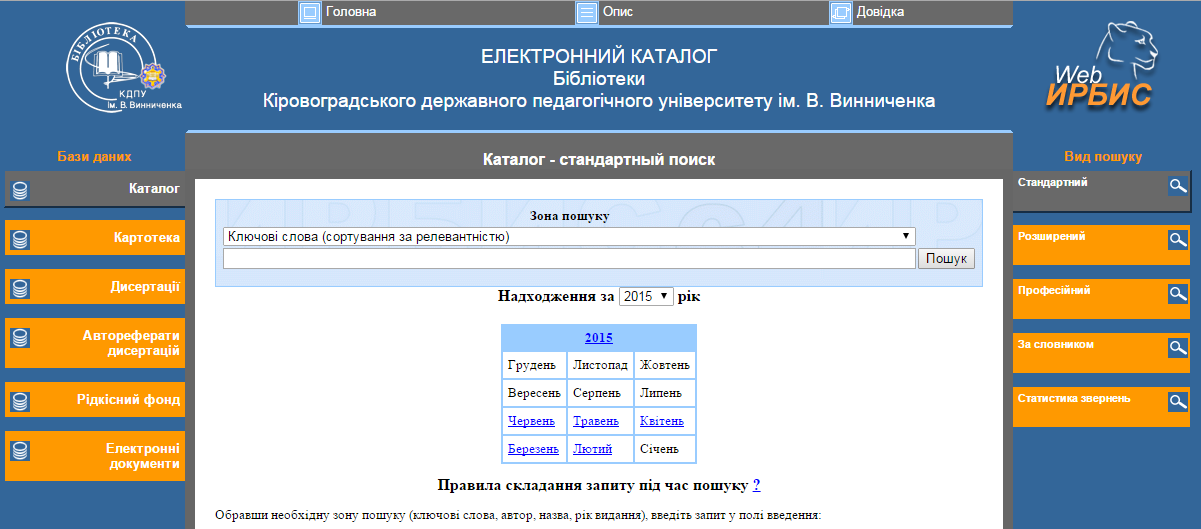This screenshot has width=1201, height=529.
Task: Open the year 2015 dropdown
Action: pos(646,297)
